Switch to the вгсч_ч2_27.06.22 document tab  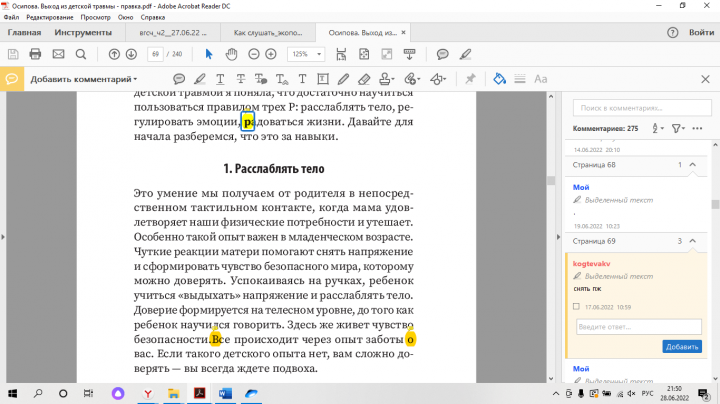173,33
